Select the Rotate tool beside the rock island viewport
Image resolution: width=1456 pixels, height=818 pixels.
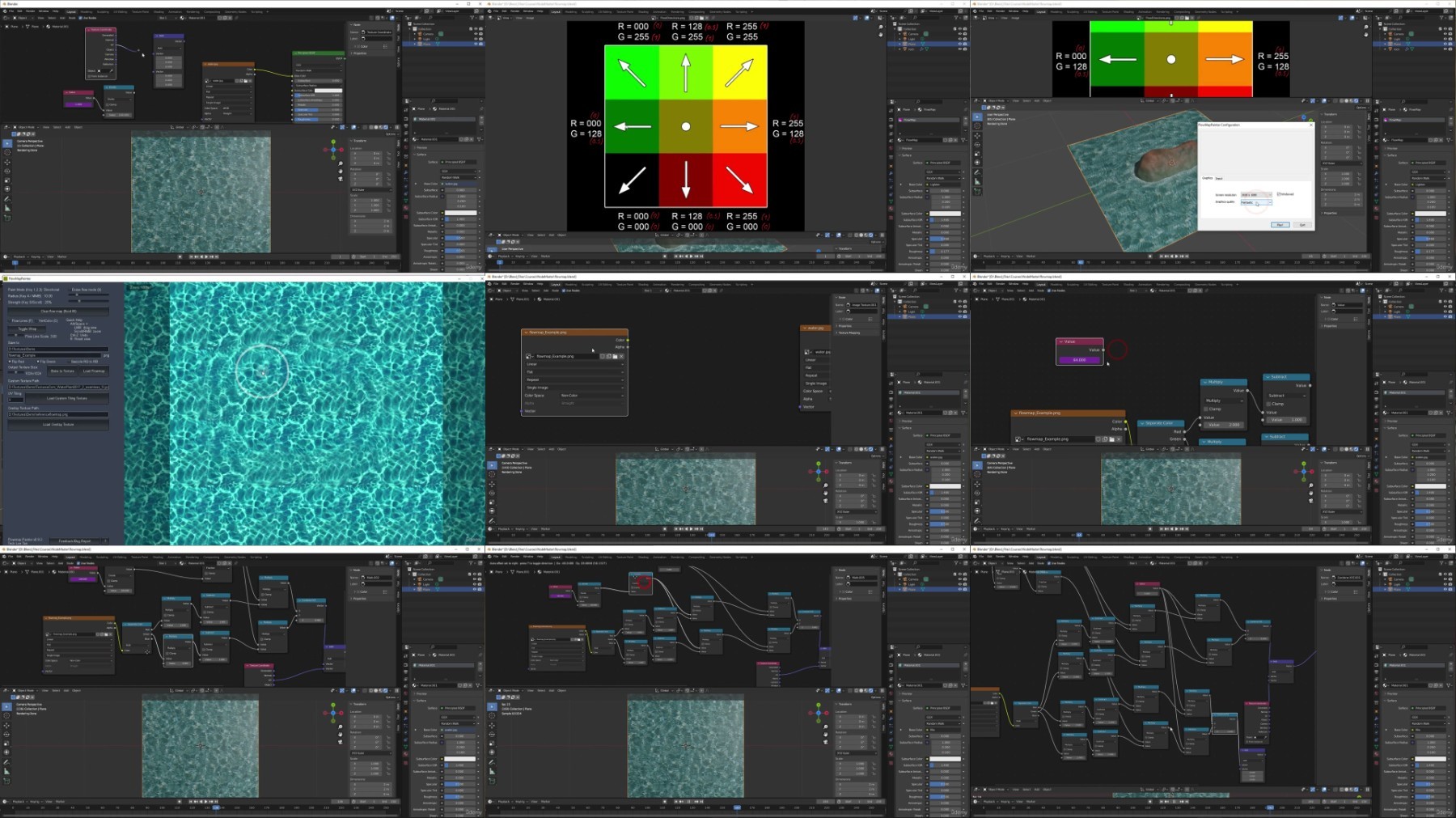(x=978, y=145)
